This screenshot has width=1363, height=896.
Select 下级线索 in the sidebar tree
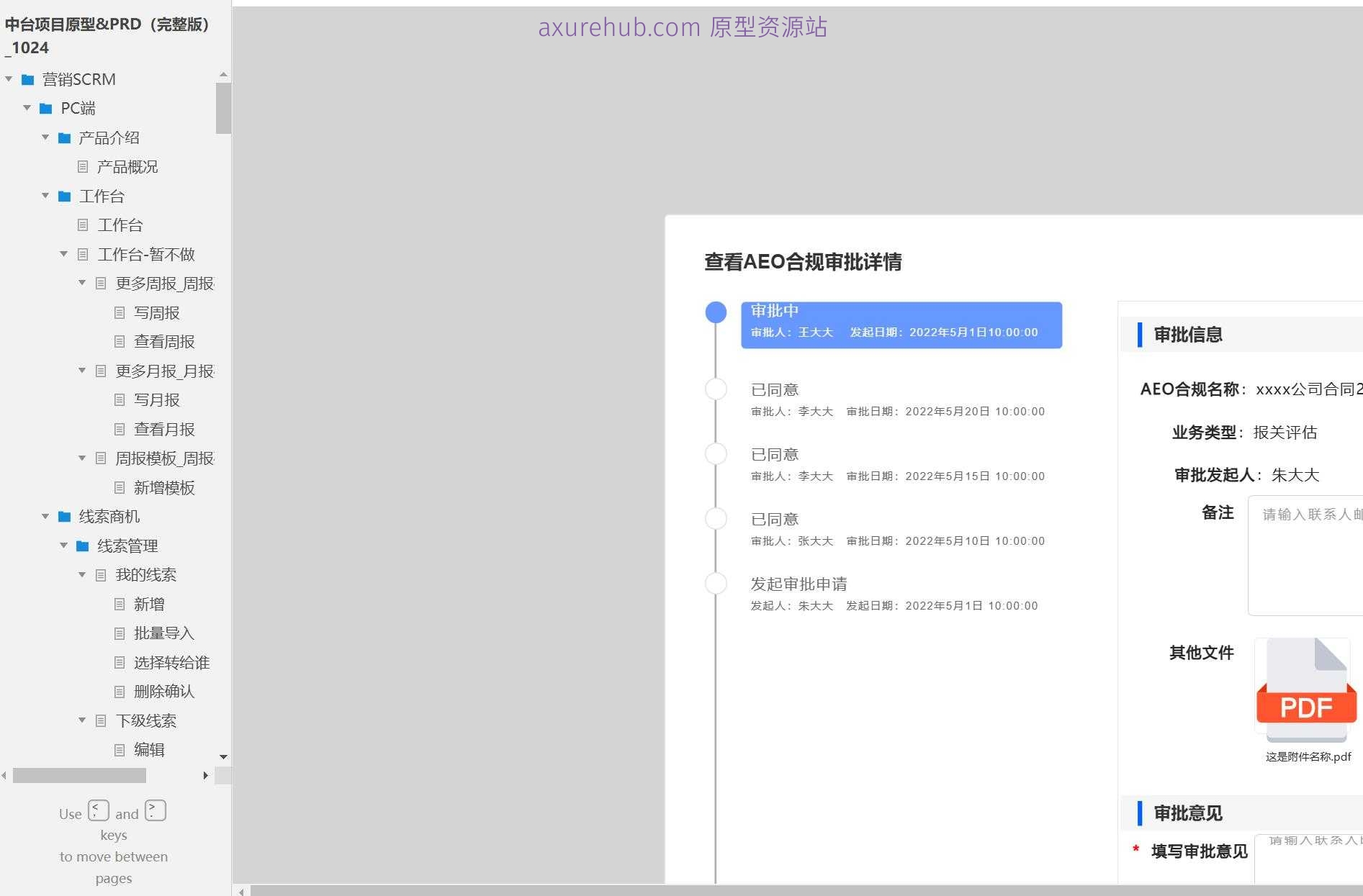148,720
